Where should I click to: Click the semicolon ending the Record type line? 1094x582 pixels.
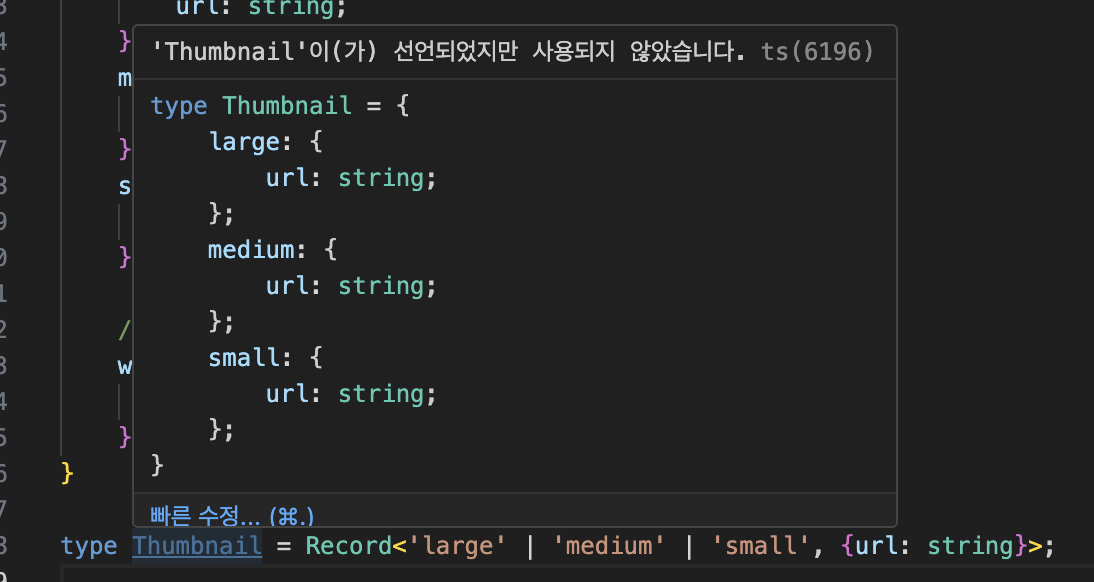pyautogui.click(x=1047, y=545)
